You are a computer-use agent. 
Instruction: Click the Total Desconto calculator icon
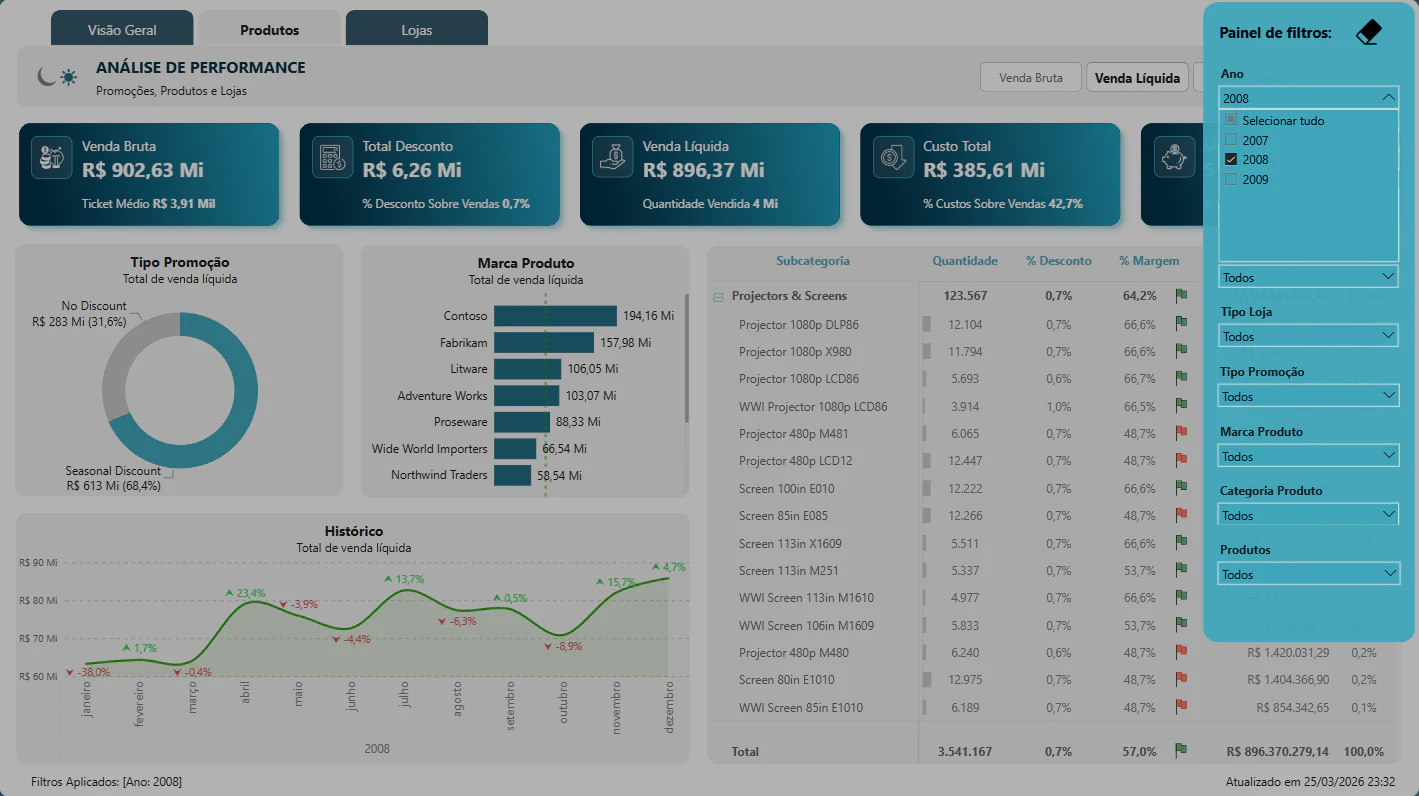click(332, 158)
